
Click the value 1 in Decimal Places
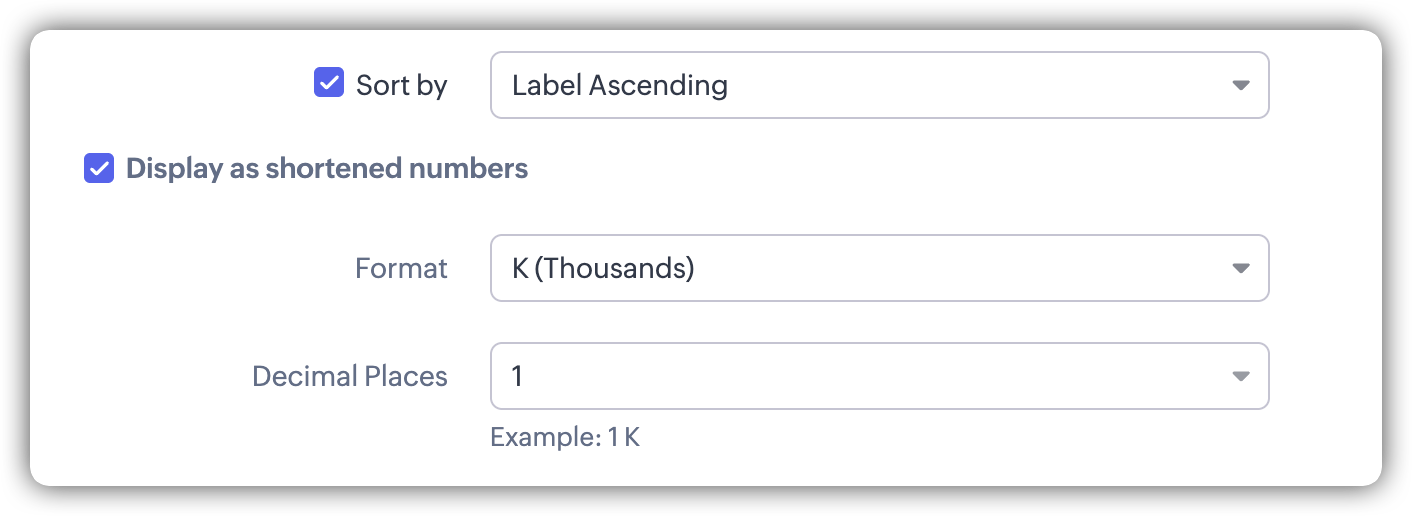coord(517,376)
